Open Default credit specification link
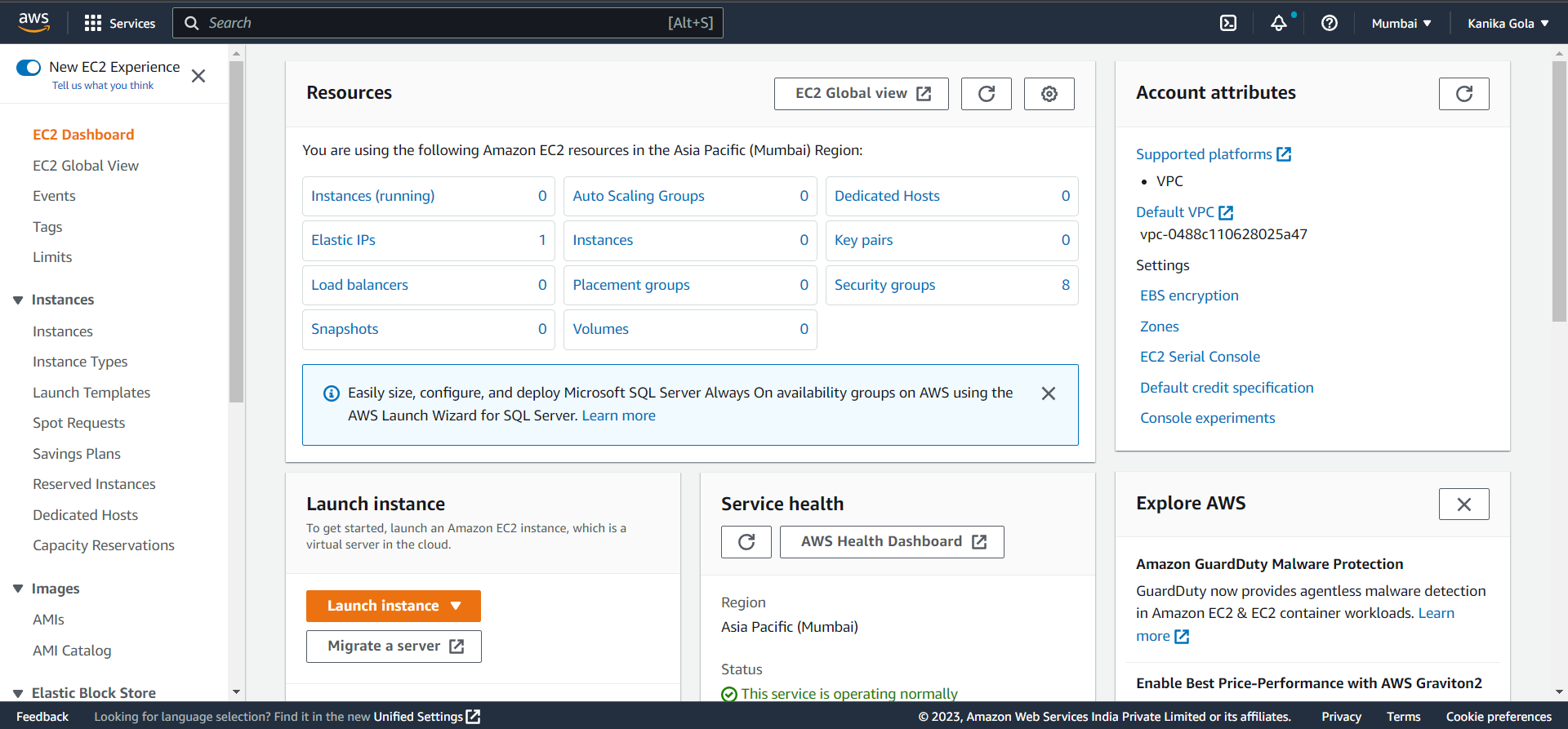Screen dimensions: 1568x729 click(1227, 388)
